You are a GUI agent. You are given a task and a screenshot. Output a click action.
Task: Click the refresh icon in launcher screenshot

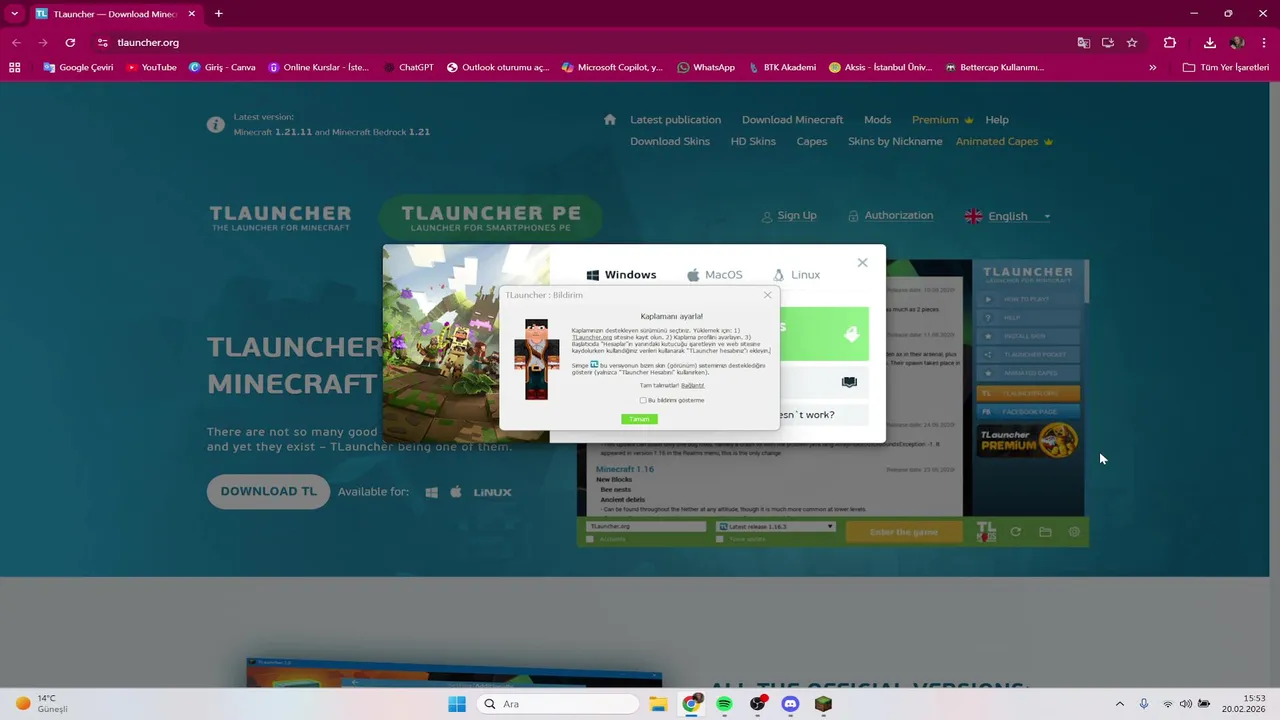1016,532
